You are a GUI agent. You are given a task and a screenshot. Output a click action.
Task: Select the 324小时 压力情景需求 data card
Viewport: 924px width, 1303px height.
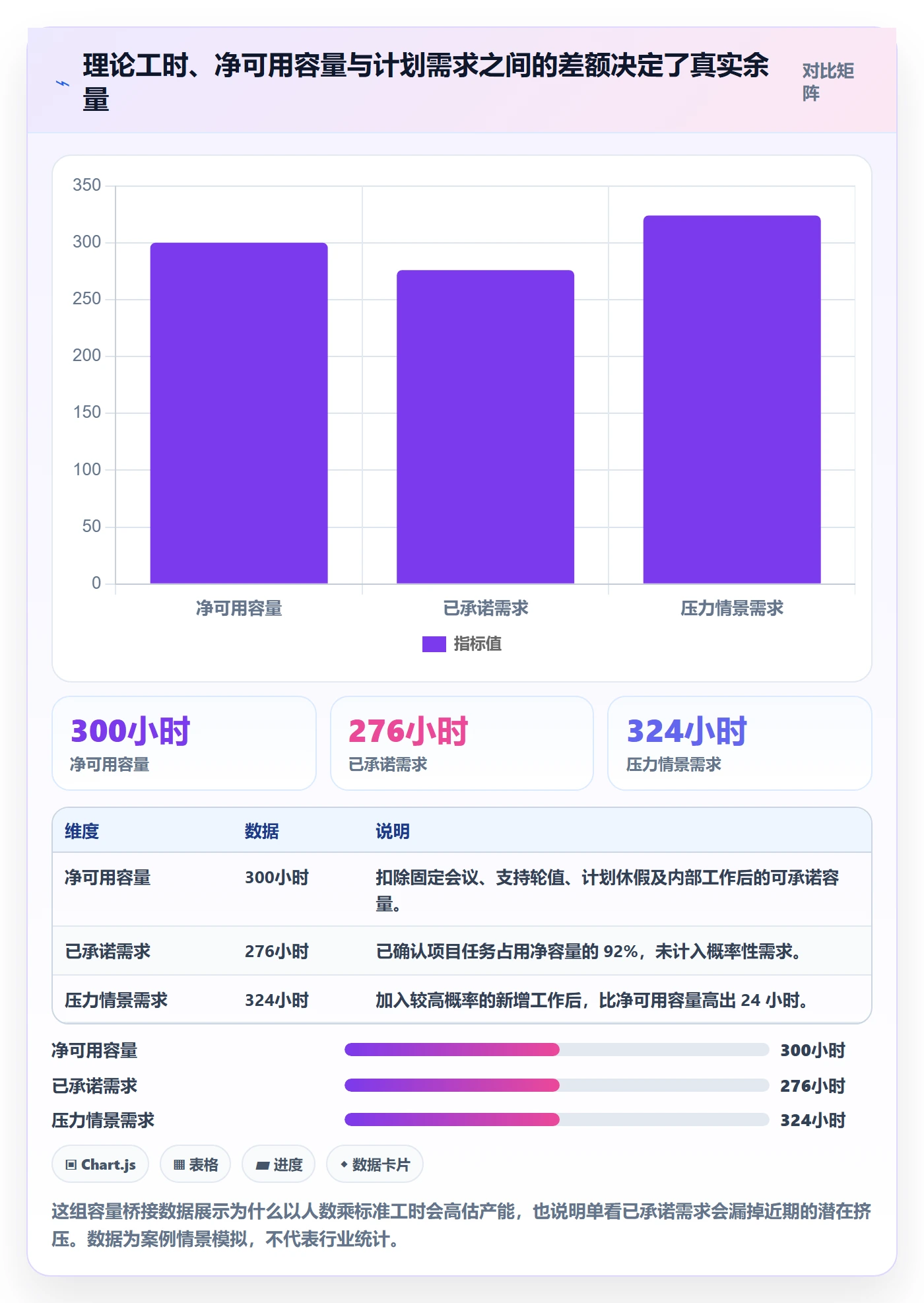click(739, 743)
